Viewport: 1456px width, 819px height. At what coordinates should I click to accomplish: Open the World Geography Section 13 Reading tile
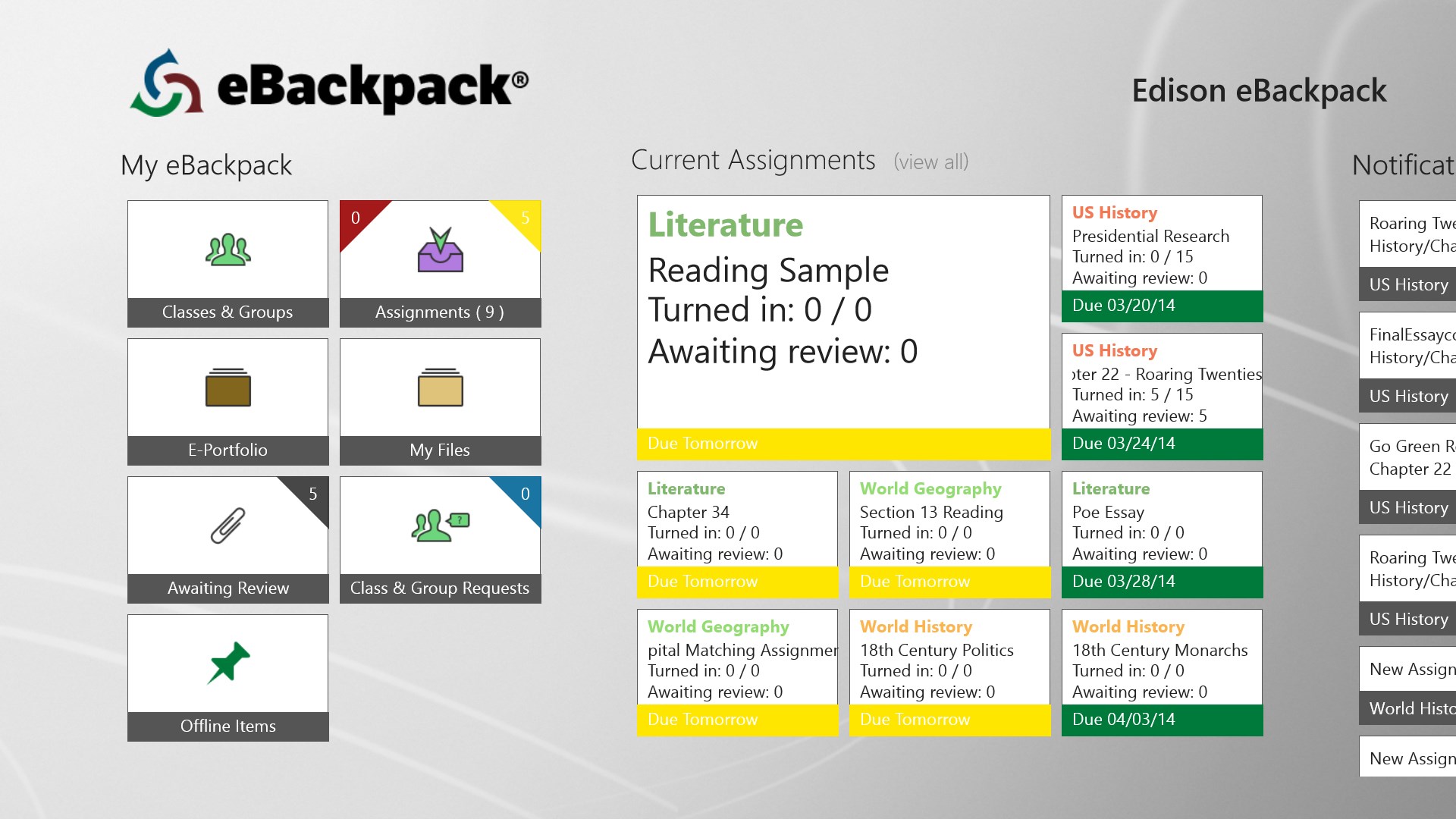[x=949, y=522]
